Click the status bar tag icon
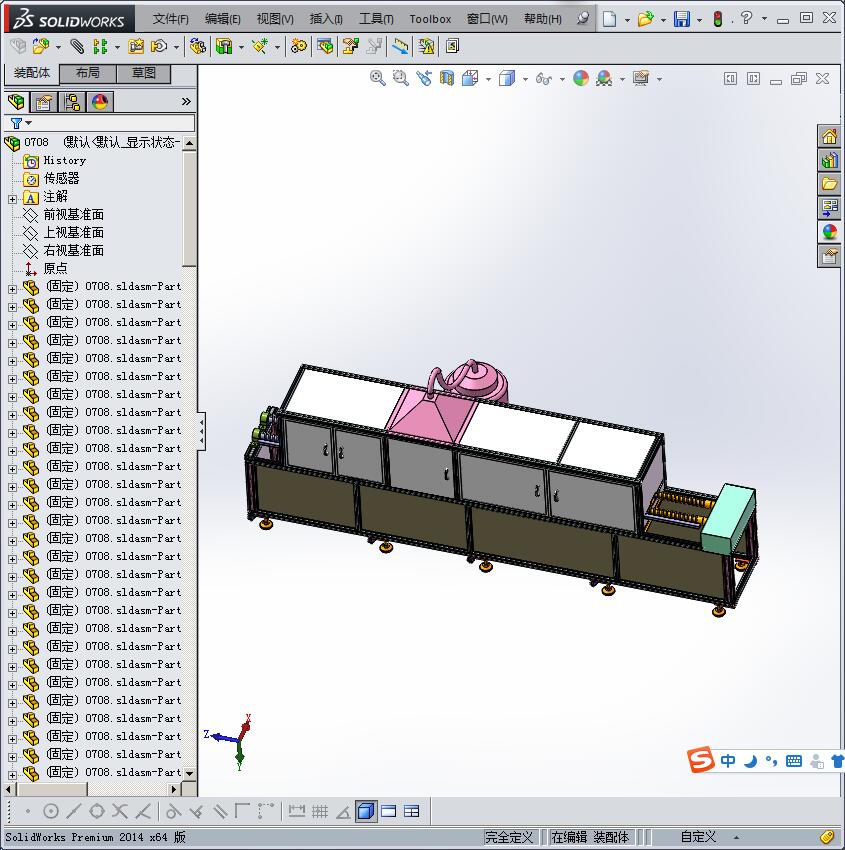845x850 pixels. pos(827,836)
